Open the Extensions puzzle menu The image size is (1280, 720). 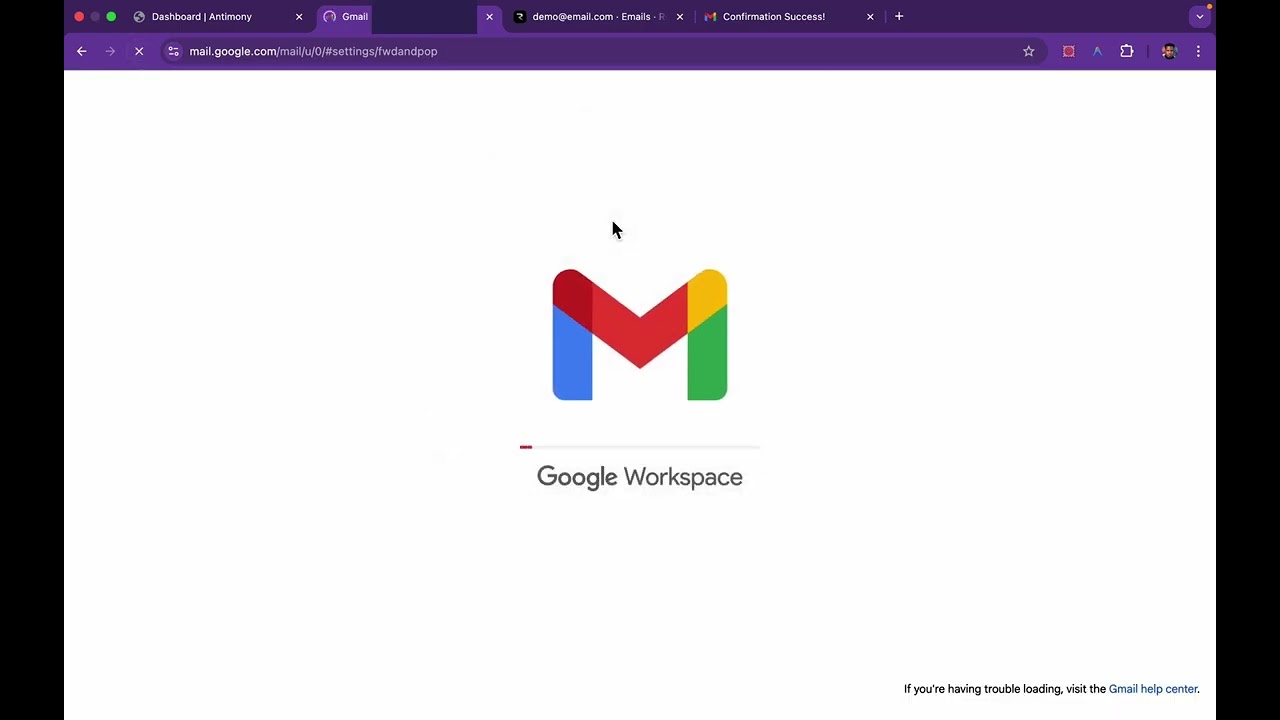1127,51
